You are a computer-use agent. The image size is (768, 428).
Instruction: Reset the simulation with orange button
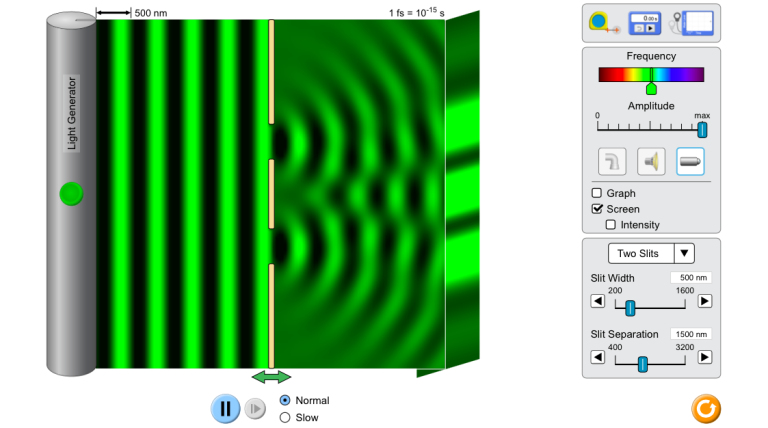coord(706,409)
